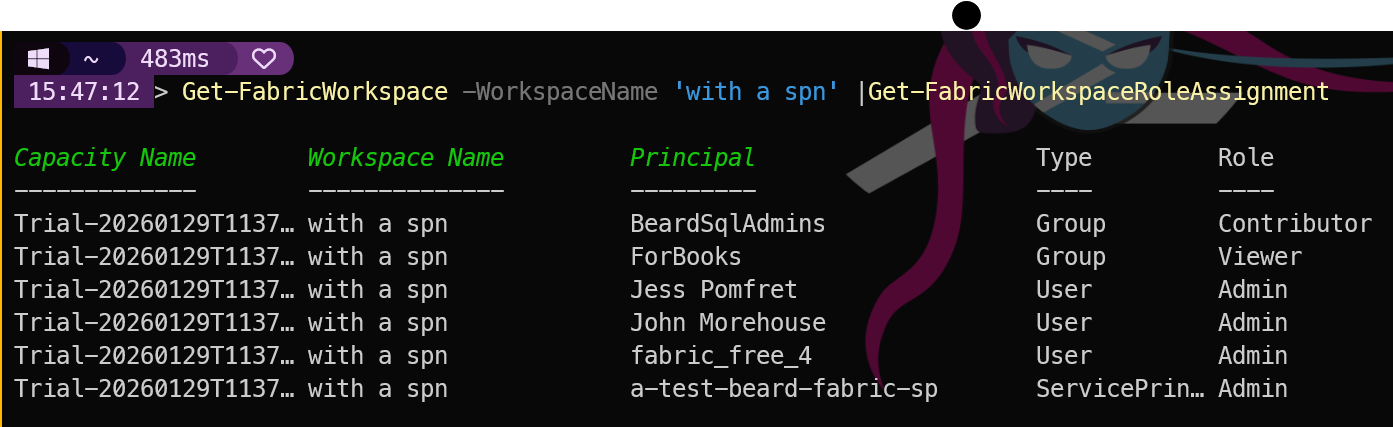Screen dimensions: 1393x427
Task: Click the -WorkspaceName parameter
Action: click(560, 92)
